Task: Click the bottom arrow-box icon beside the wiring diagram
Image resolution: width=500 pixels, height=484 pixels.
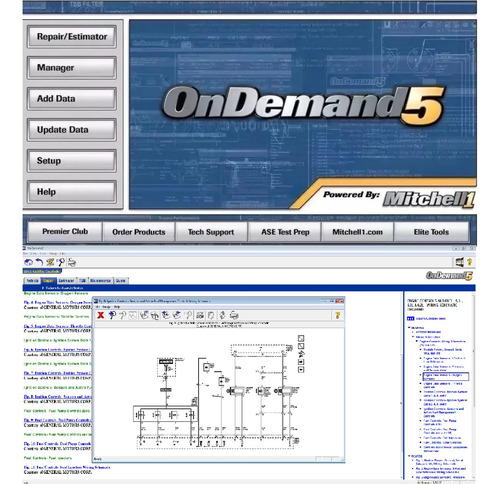Action: click(x=301, y=370)
